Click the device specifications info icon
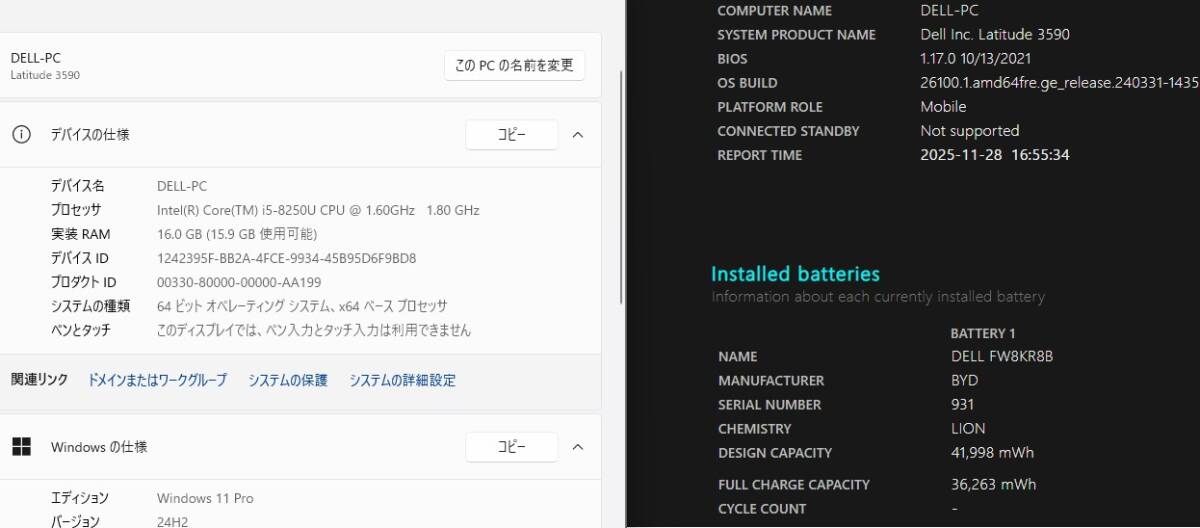The width and height of the screenshot is (1200, 528). point(21,135)
